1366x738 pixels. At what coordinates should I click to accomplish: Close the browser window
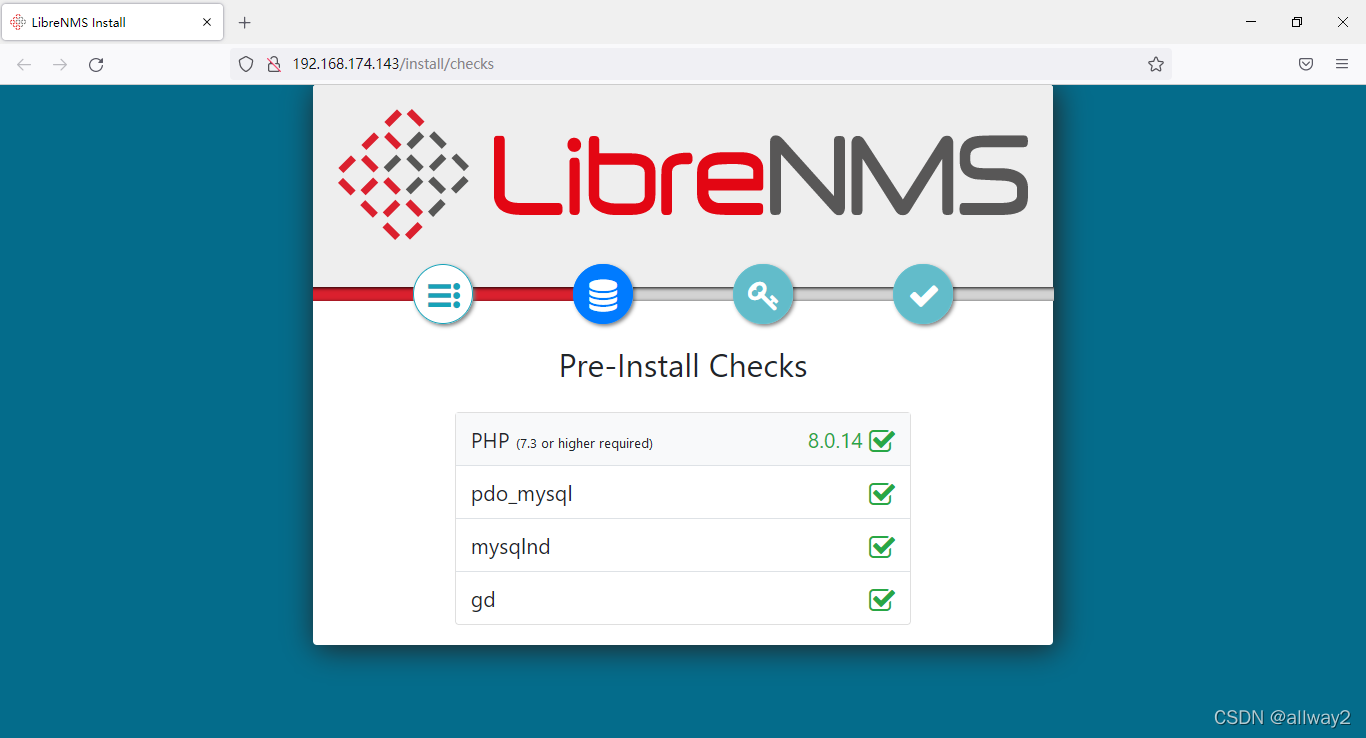(x=1343, y=22)
